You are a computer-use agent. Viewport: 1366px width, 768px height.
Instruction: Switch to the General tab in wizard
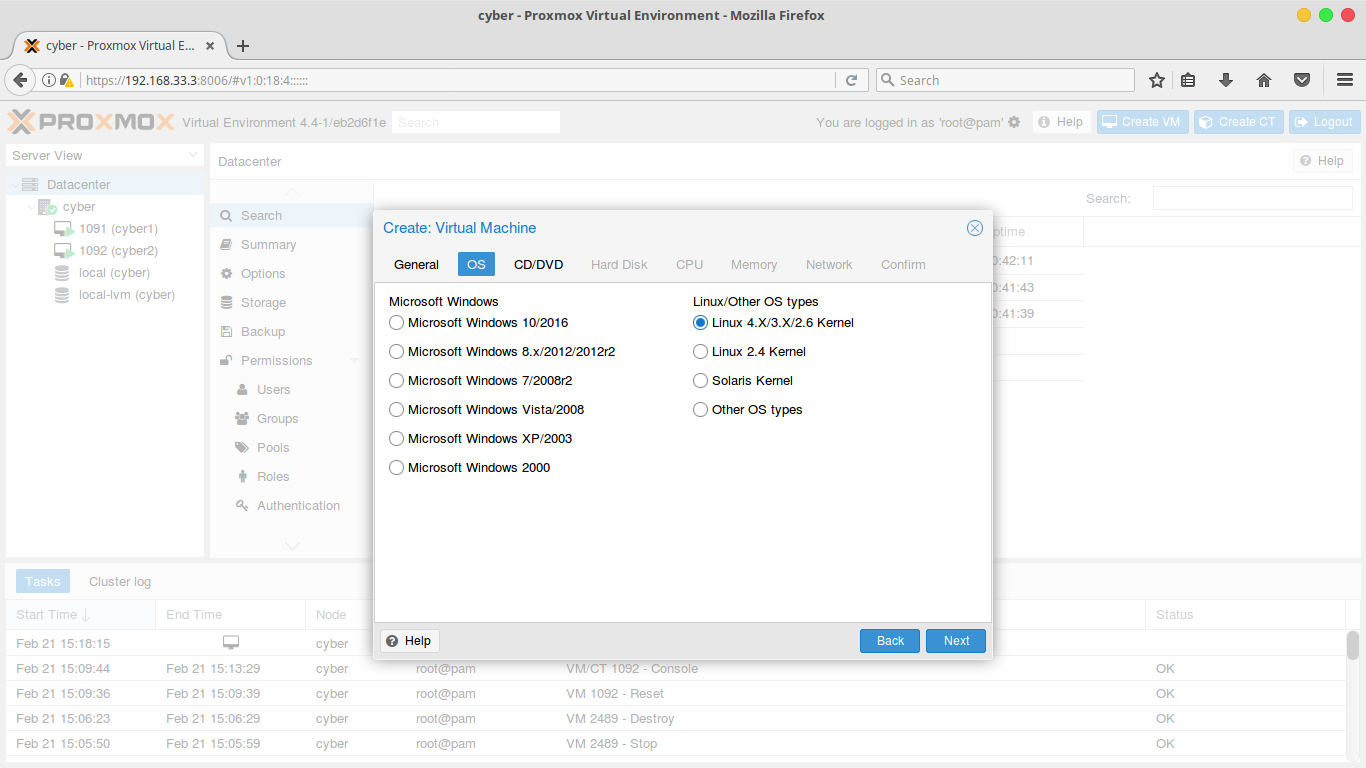point(416,265)
